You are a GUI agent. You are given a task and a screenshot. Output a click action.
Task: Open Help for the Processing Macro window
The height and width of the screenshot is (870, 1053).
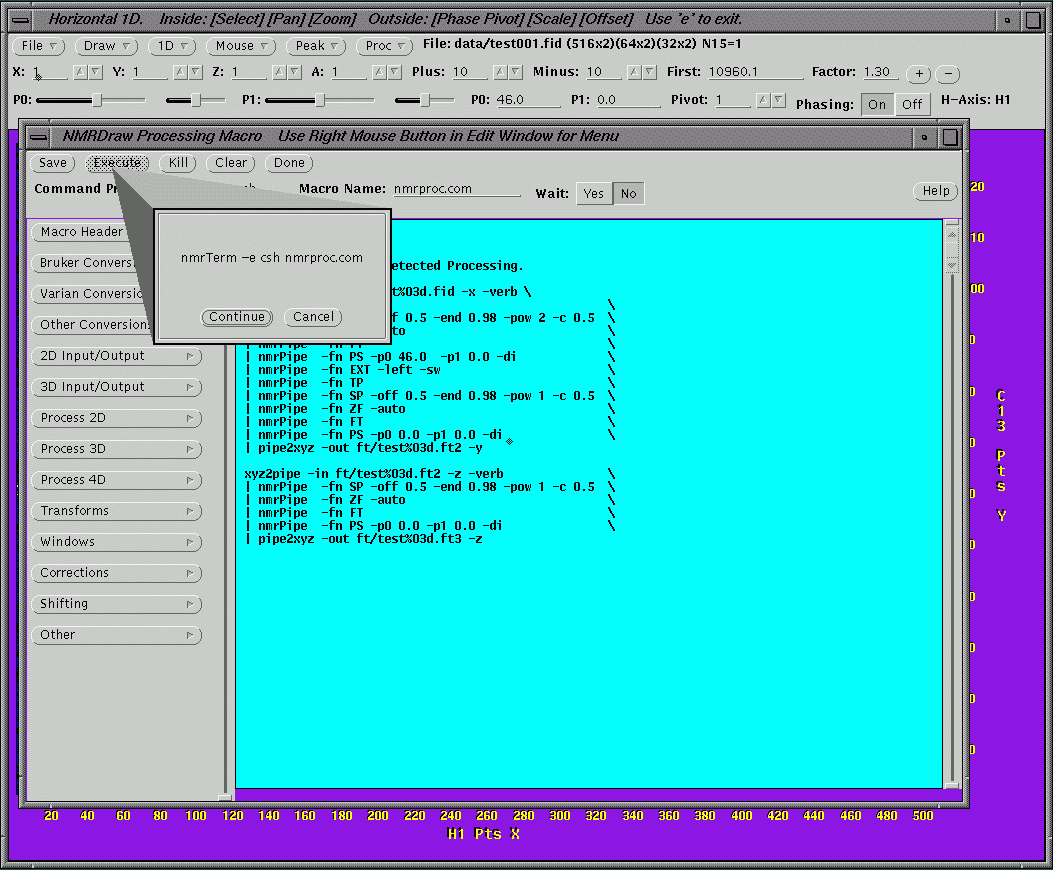point(935,191)
